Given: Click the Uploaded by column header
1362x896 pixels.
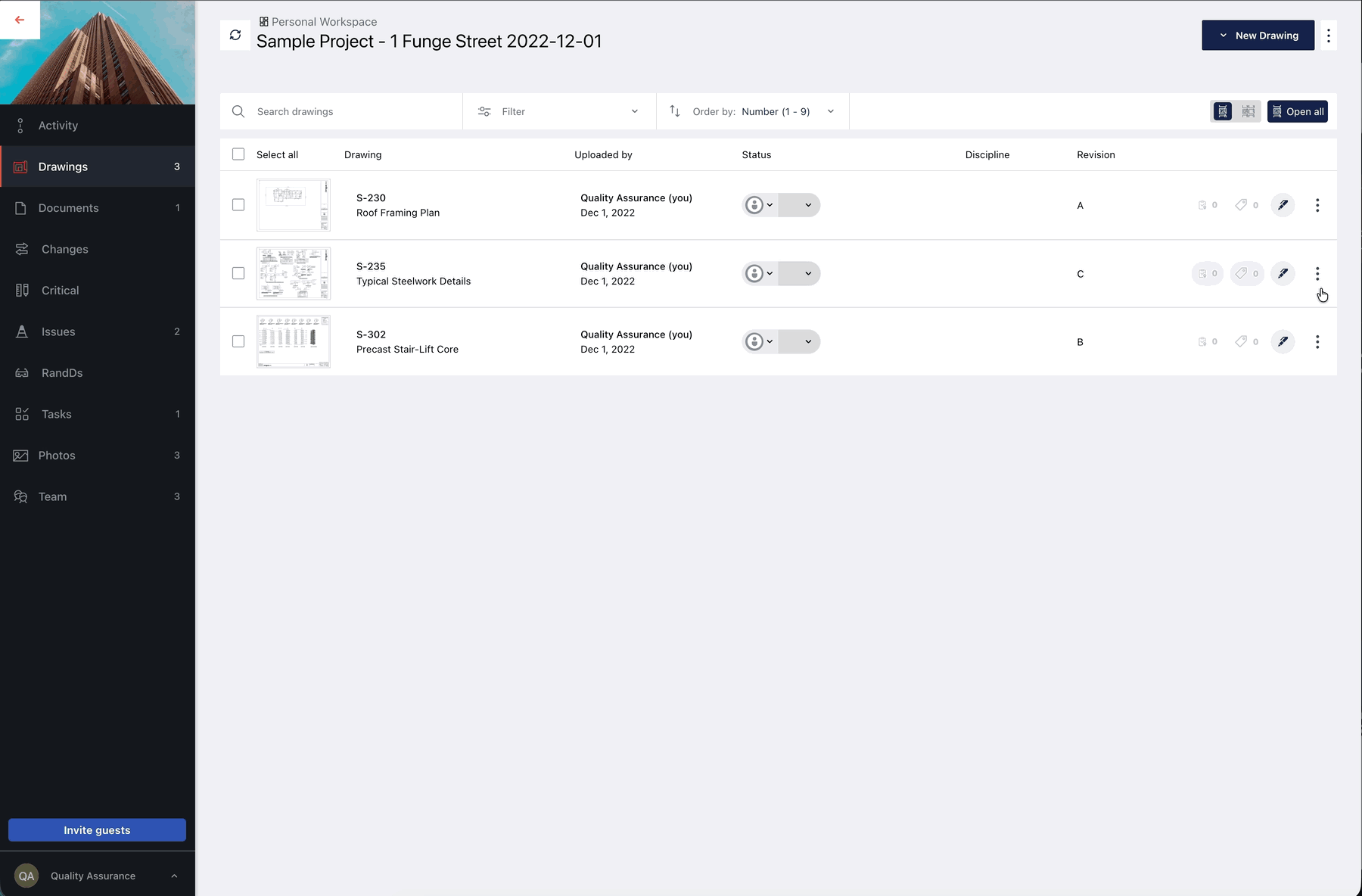Looking at the screenshot, I should (603, 154).
